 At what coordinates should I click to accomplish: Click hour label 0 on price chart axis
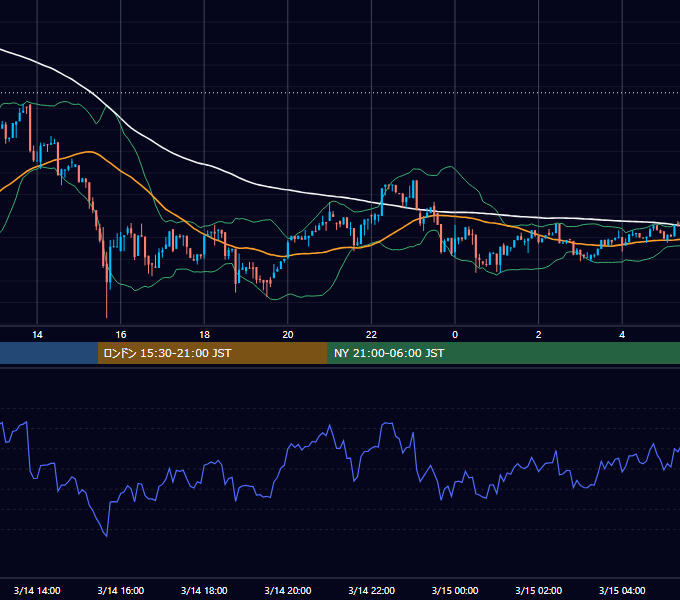[455, 334]
